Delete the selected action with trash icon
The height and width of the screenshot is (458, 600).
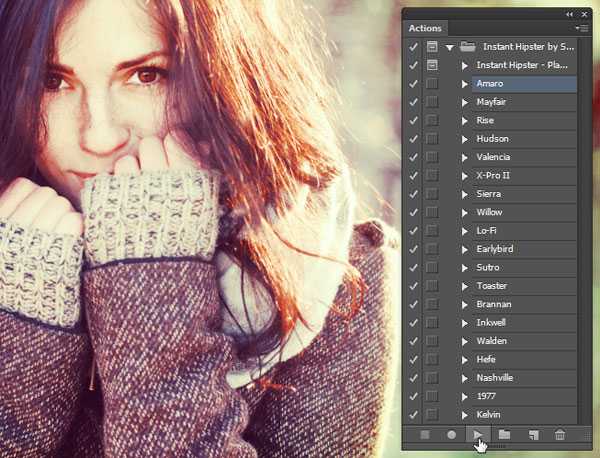click(x=560, y=435)
